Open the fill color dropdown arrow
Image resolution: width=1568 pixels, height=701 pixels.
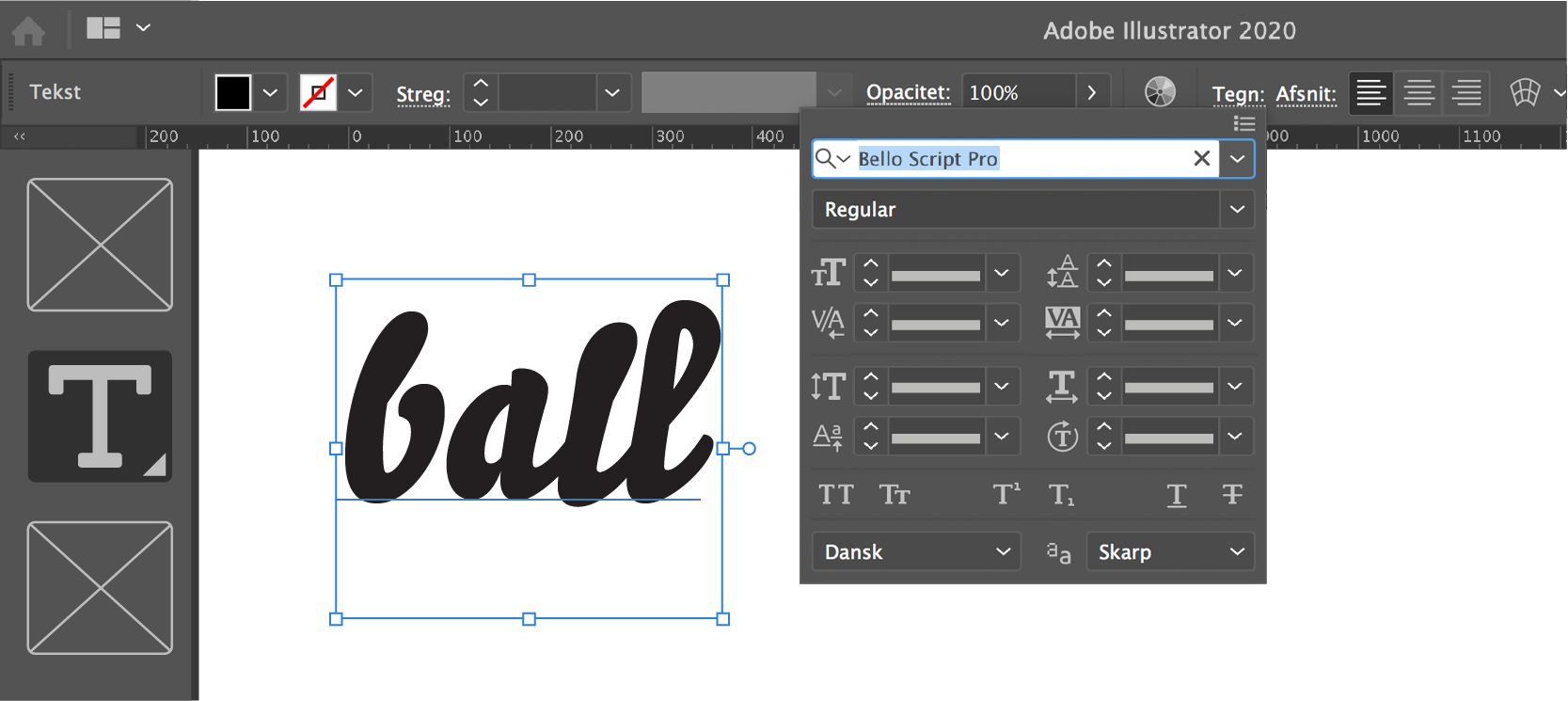coord(270,93)
